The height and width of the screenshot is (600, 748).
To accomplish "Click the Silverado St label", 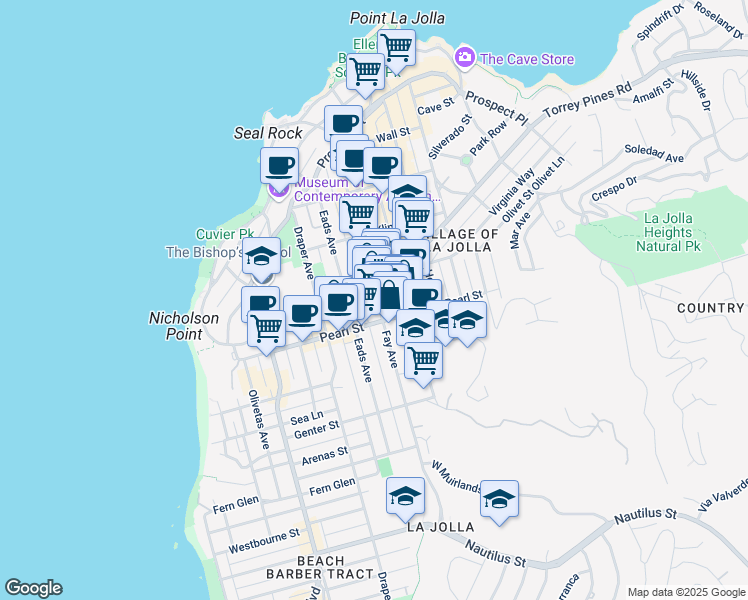I will click(x=449, y=136).
